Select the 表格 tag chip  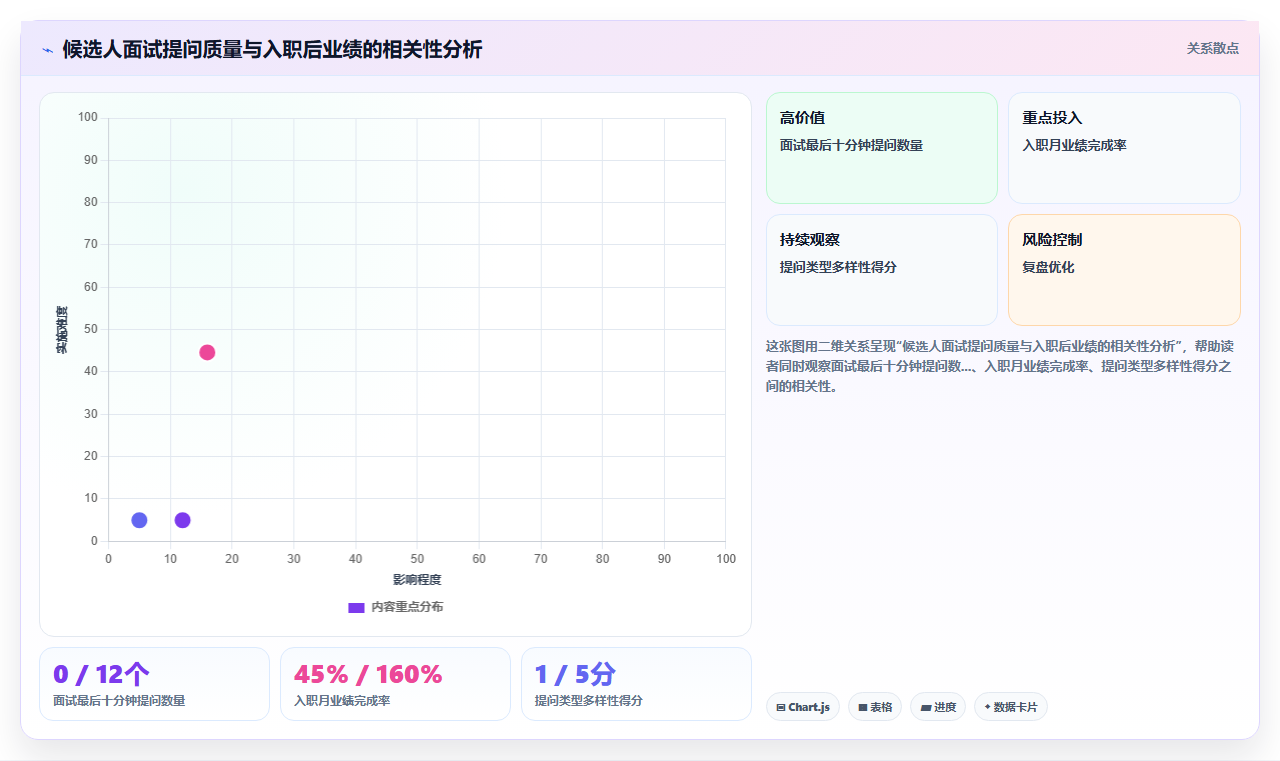click(x=875, y=707)
